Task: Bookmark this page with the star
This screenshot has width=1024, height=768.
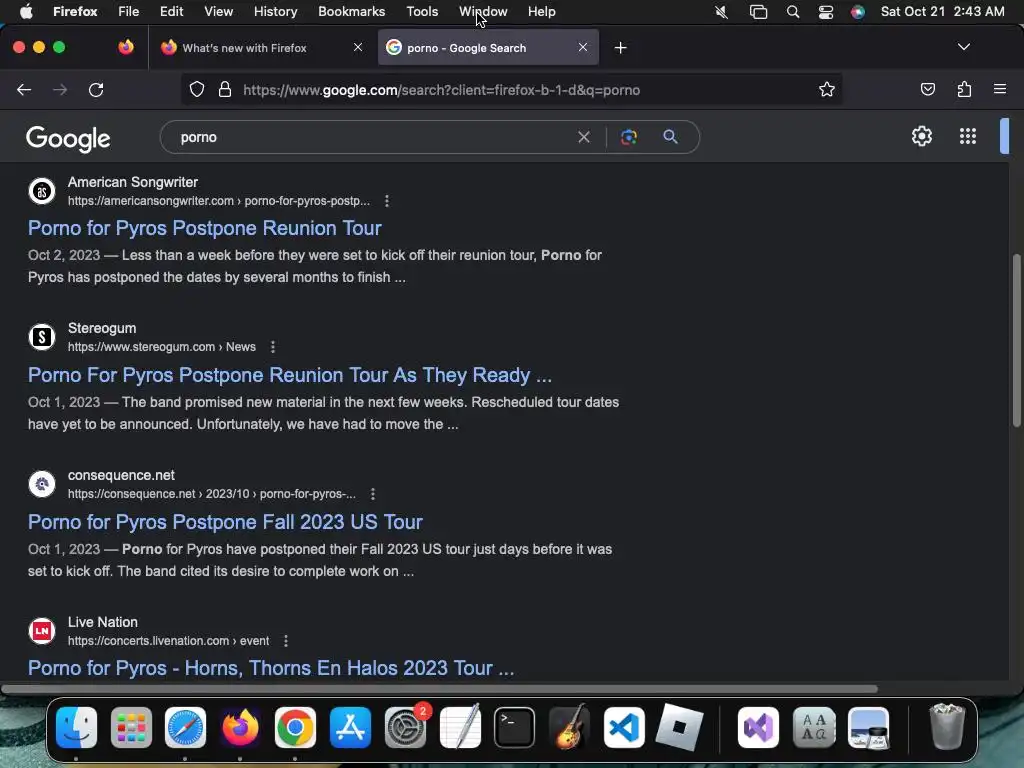Action: coord(827,89)
